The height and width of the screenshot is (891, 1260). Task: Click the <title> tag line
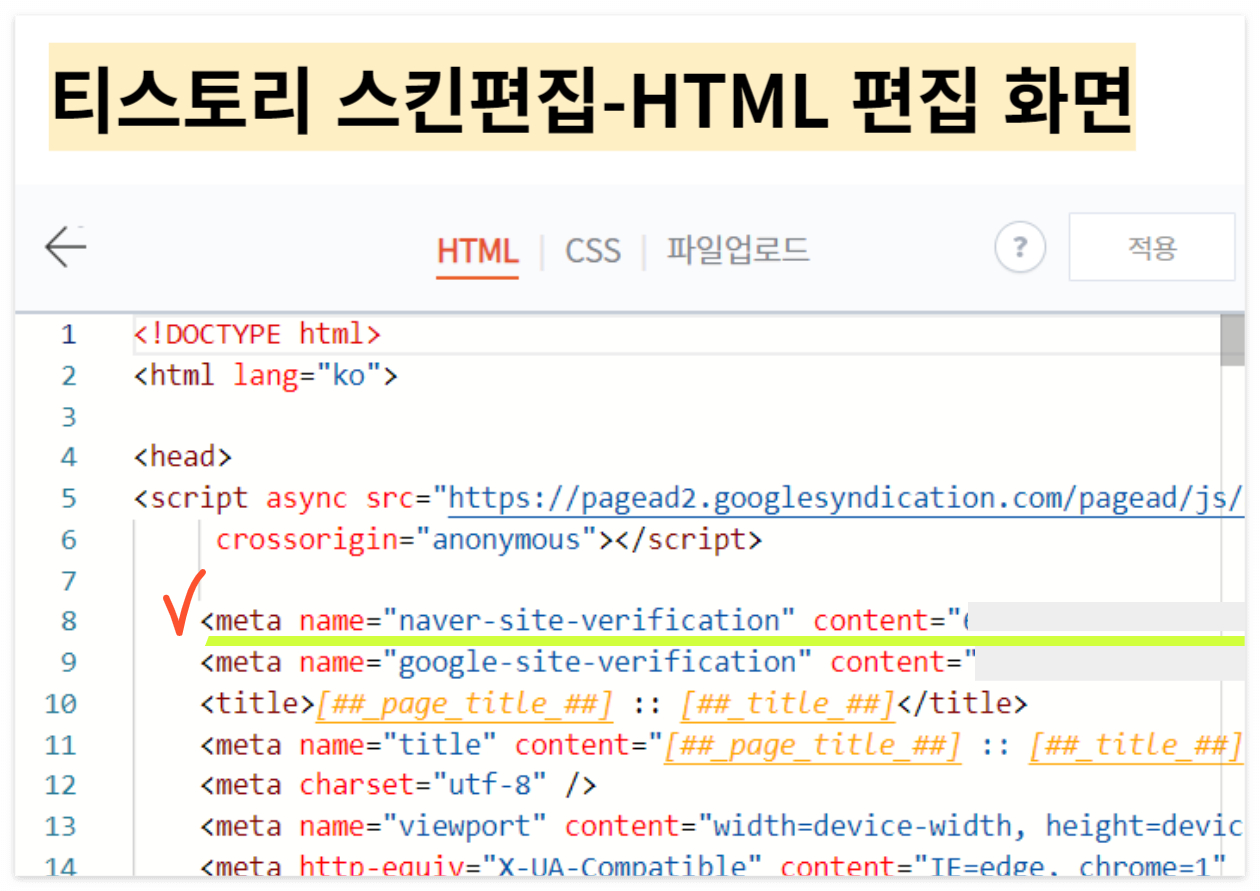(x=614, y=704)
